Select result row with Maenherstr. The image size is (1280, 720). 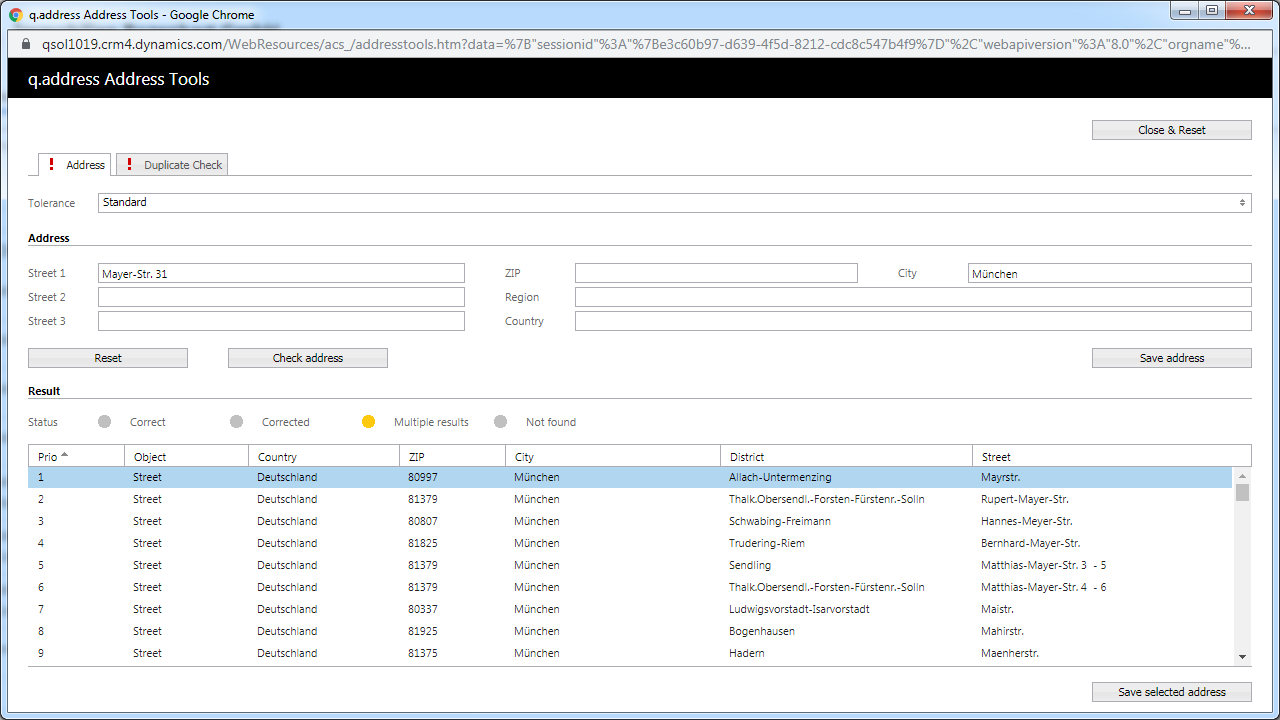pos(630,653)
